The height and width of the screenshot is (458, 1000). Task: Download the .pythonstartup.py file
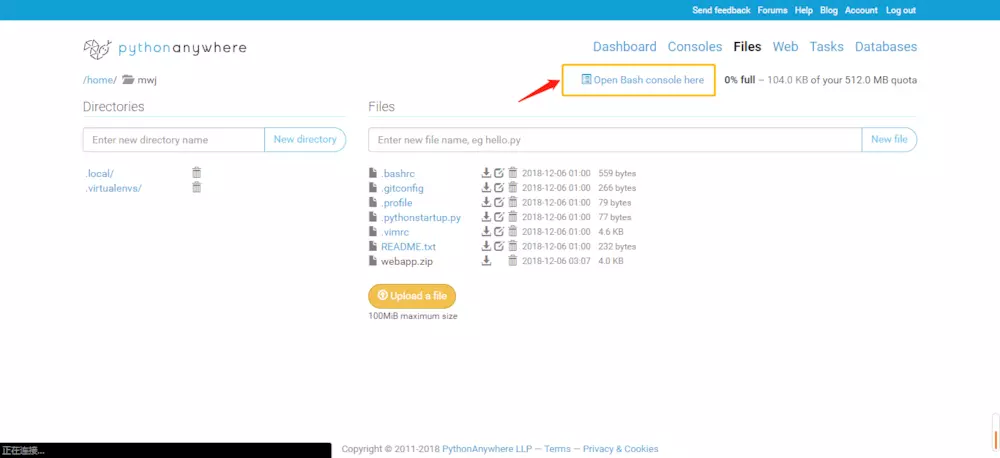(x=486, y=217)
